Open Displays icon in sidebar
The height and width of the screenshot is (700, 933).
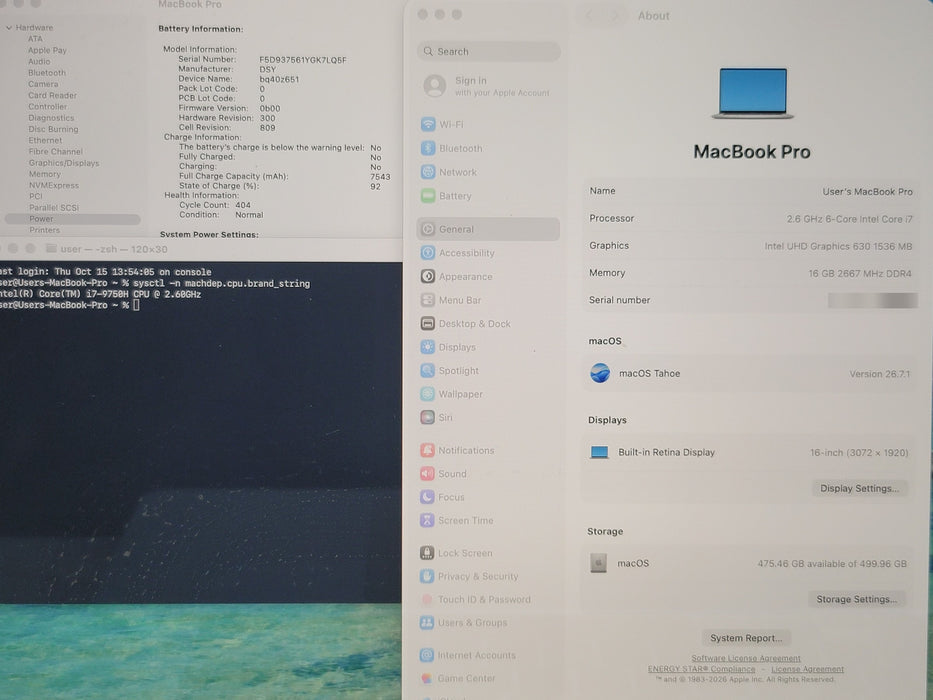point(428,347)
